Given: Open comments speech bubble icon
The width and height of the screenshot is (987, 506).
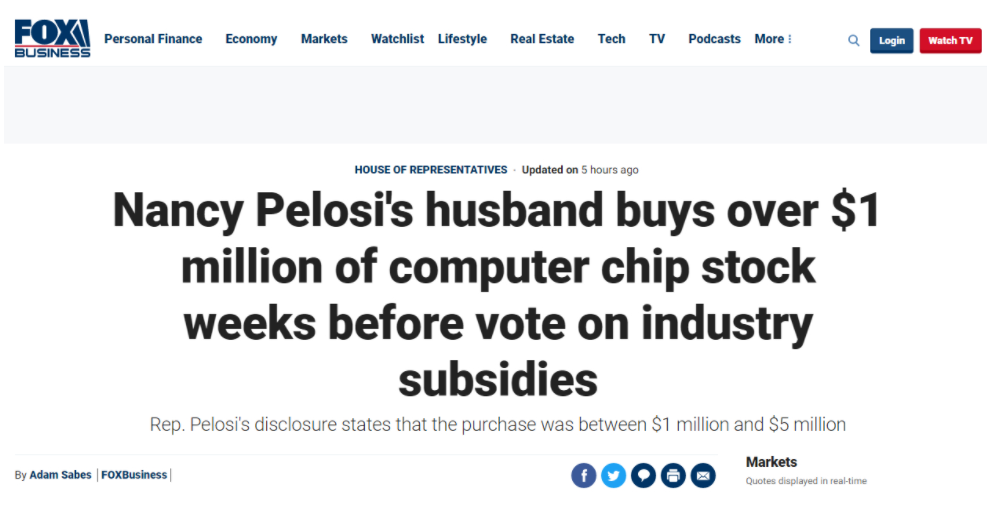Looking at the screenshot, I should 643,475.
